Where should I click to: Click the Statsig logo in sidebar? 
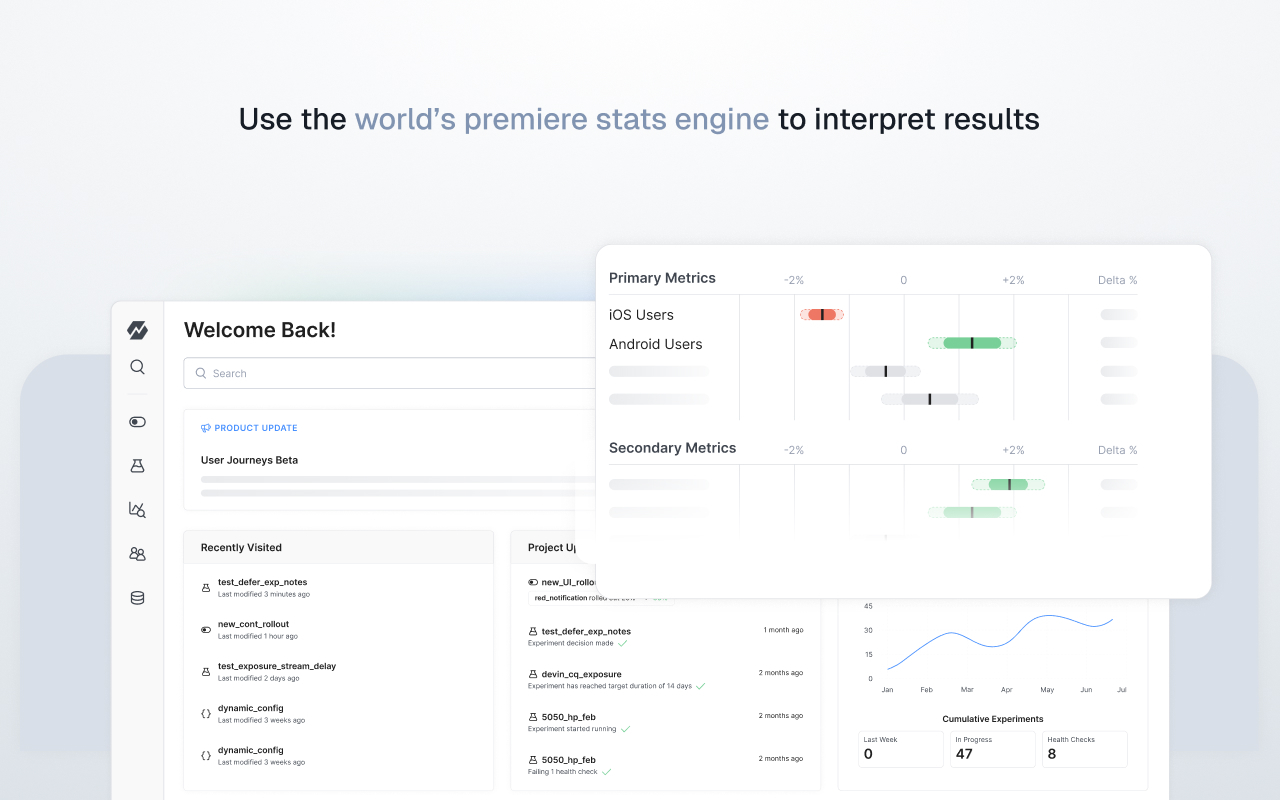click(x=137, y=330)
